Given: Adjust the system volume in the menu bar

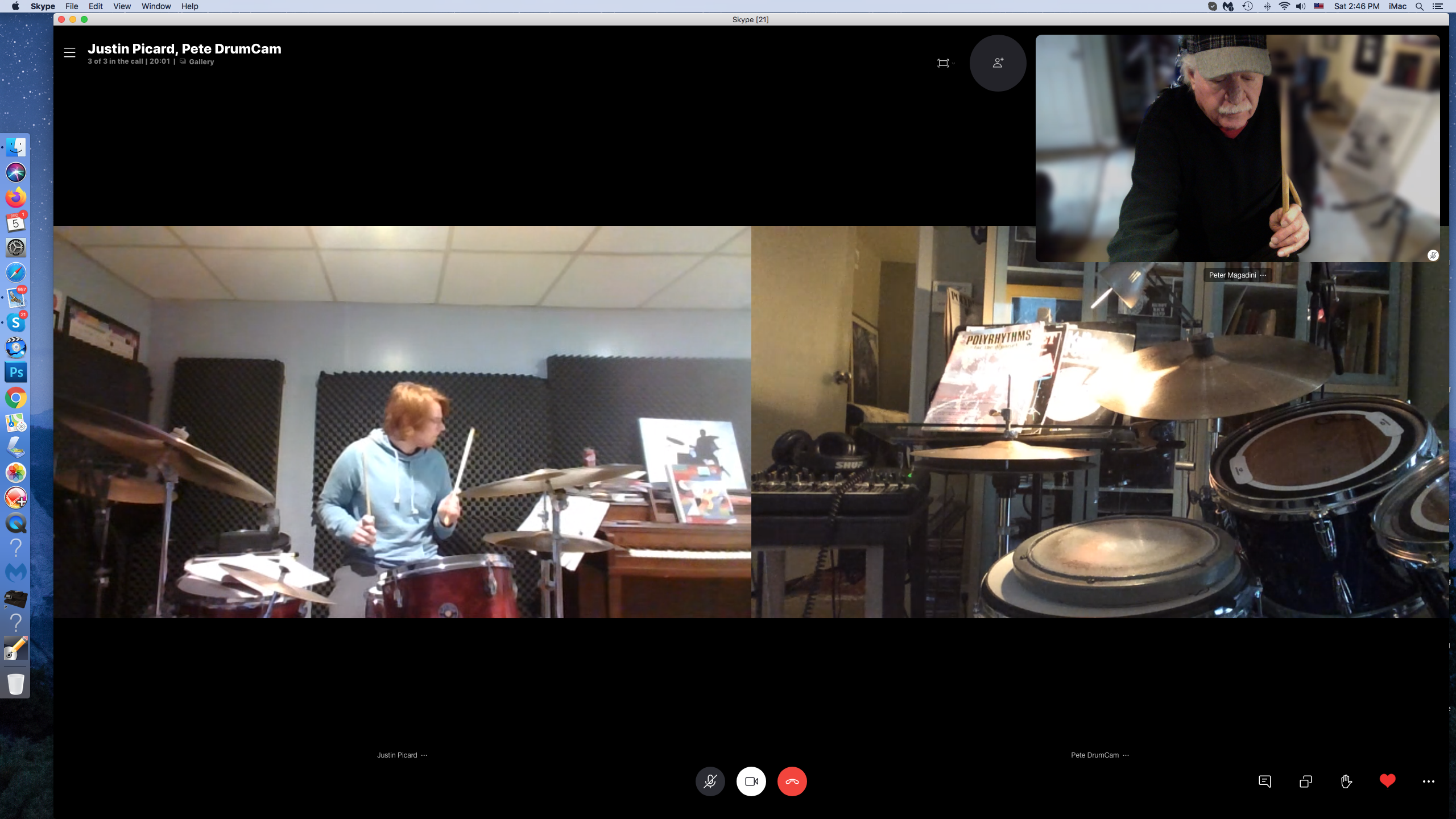Looking at the screenshot, I should point(1301,6).
